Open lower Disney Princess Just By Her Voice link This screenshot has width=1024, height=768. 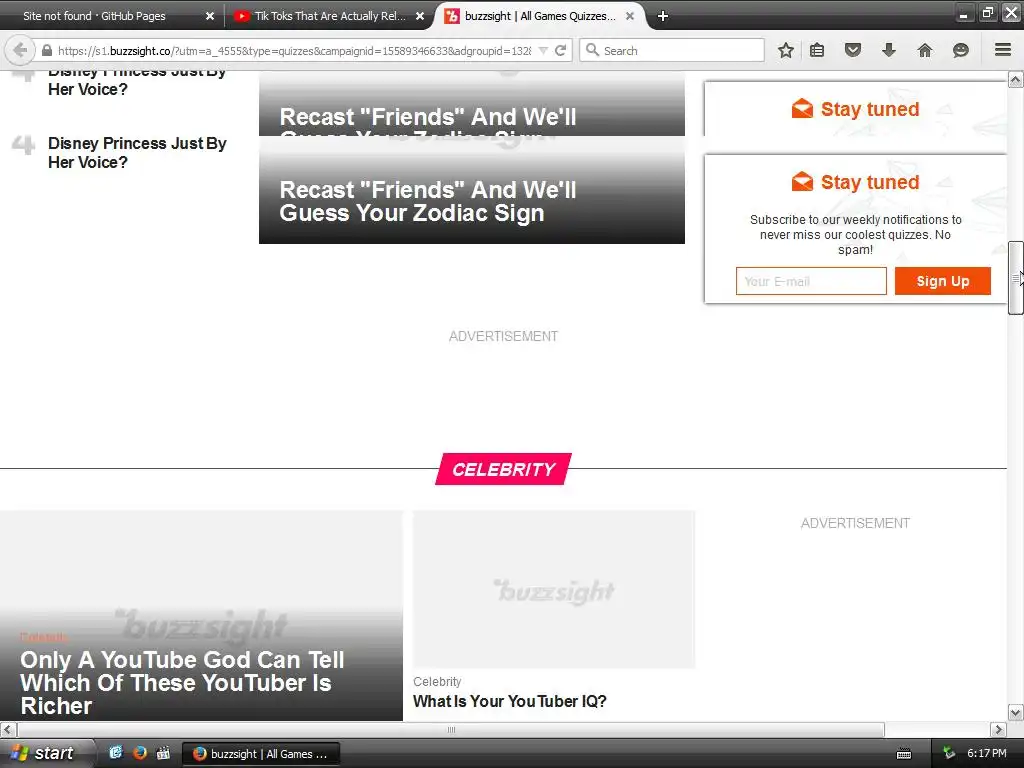137,153
